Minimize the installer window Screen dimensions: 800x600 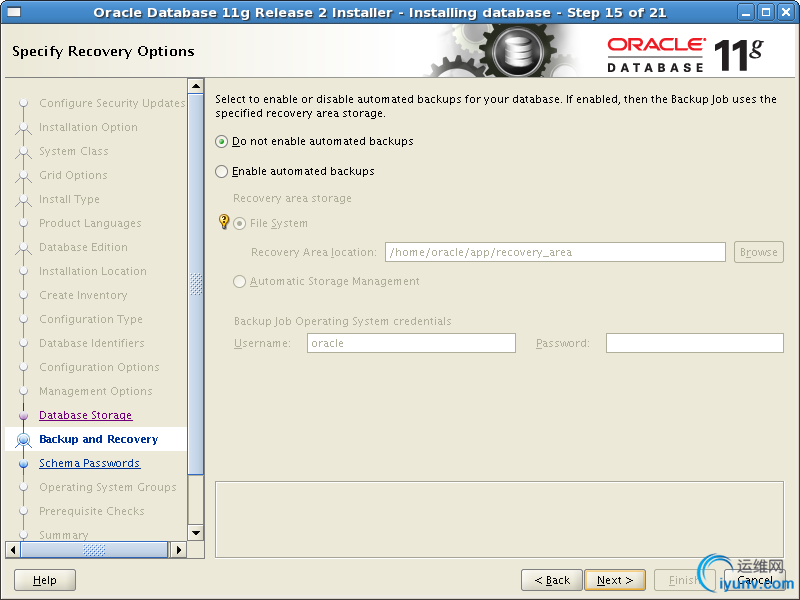coord(745,12)
